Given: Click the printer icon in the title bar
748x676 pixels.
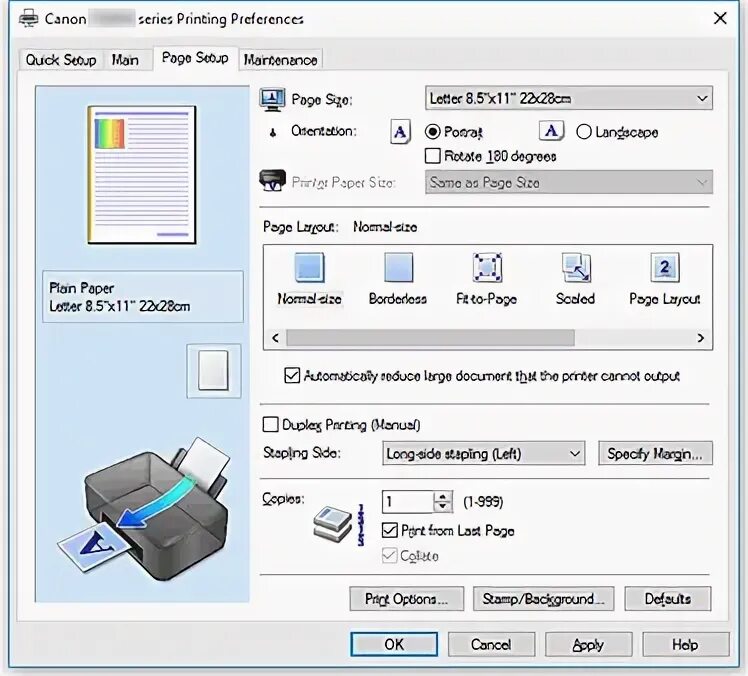Looking at the screenshot, I should coord(28,19).
